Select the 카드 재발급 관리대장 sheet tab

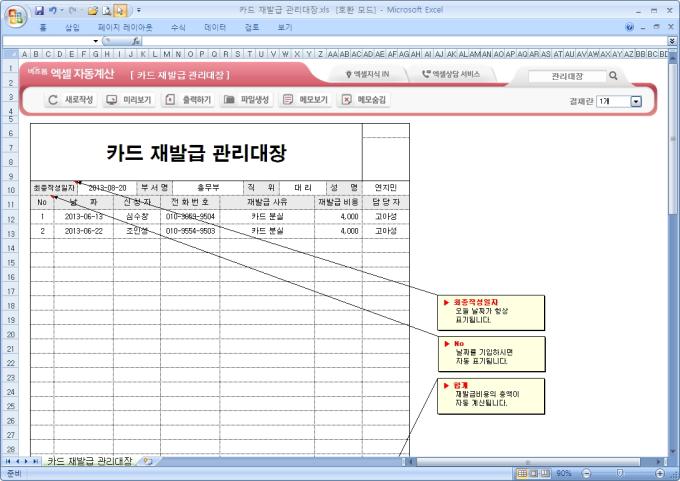point(89,461)
